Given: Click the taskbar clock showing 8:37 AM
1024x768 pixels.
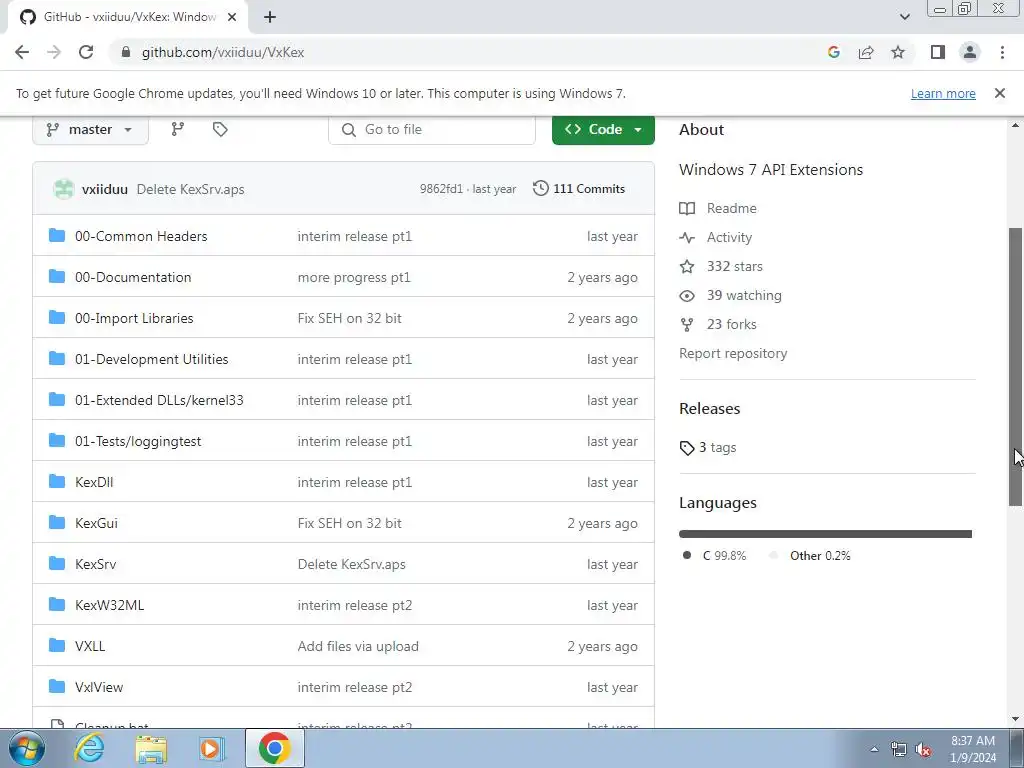Looking at the screenshot, I should [x=973, y=749].
